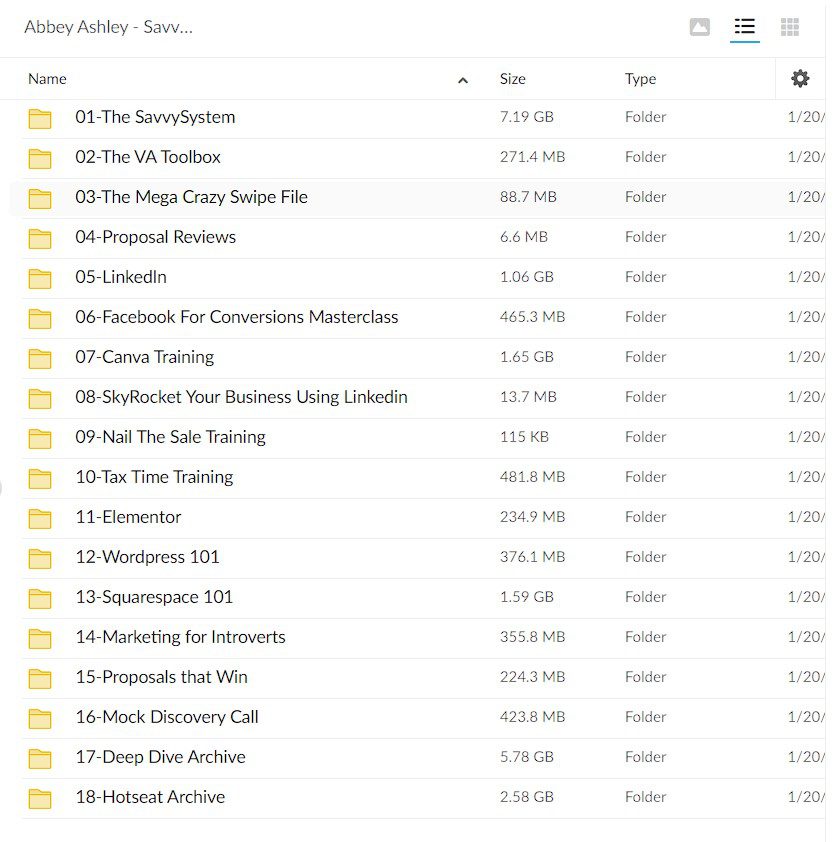
Task: Open 10-Tax Time Training folder name
Action: click(154, 477)
